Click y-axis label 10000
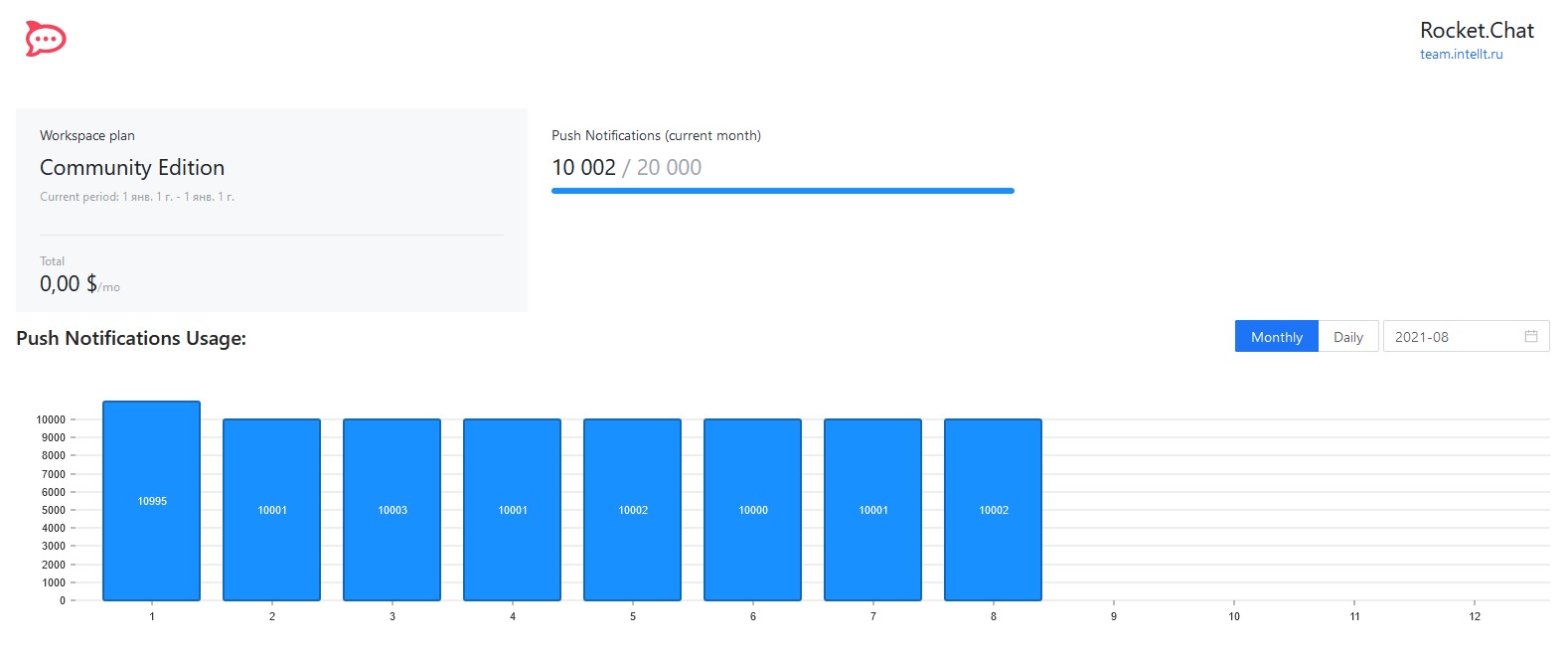1568x658 pixels. click(x=51, y=419)
